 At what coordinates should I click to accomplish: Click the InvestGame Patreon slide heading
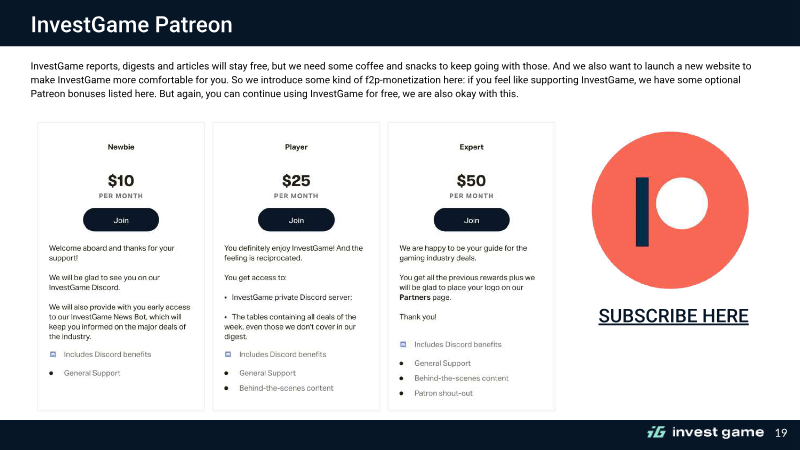(x=132, y=24)
